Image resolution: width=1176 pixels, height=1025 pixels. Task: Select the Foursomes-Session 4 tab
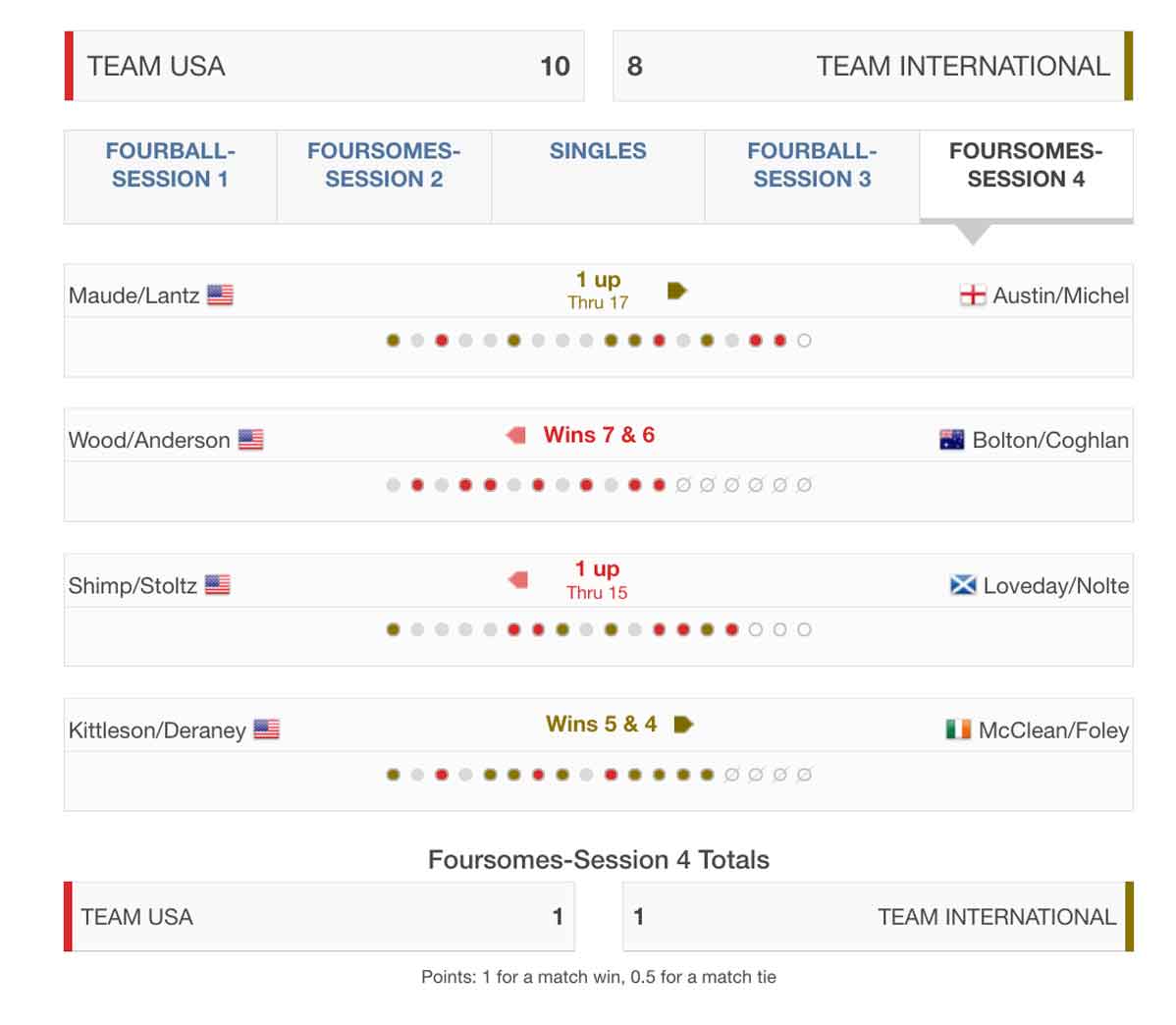(x=1026, y=165)
